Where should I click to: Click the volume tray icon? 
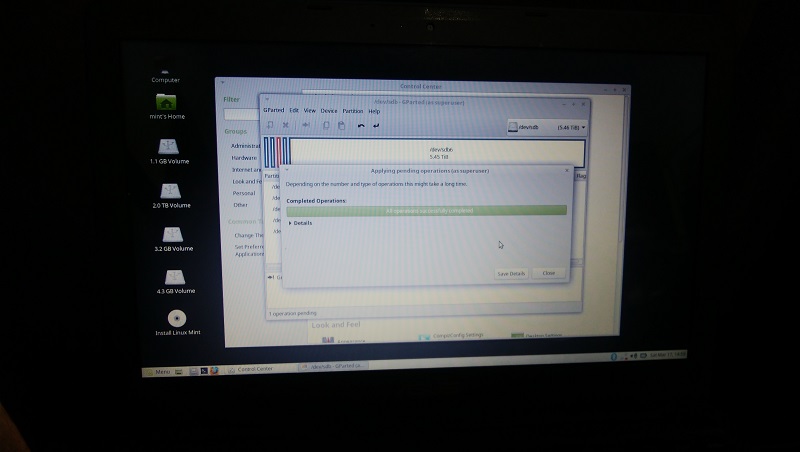(x=634, y=356)
